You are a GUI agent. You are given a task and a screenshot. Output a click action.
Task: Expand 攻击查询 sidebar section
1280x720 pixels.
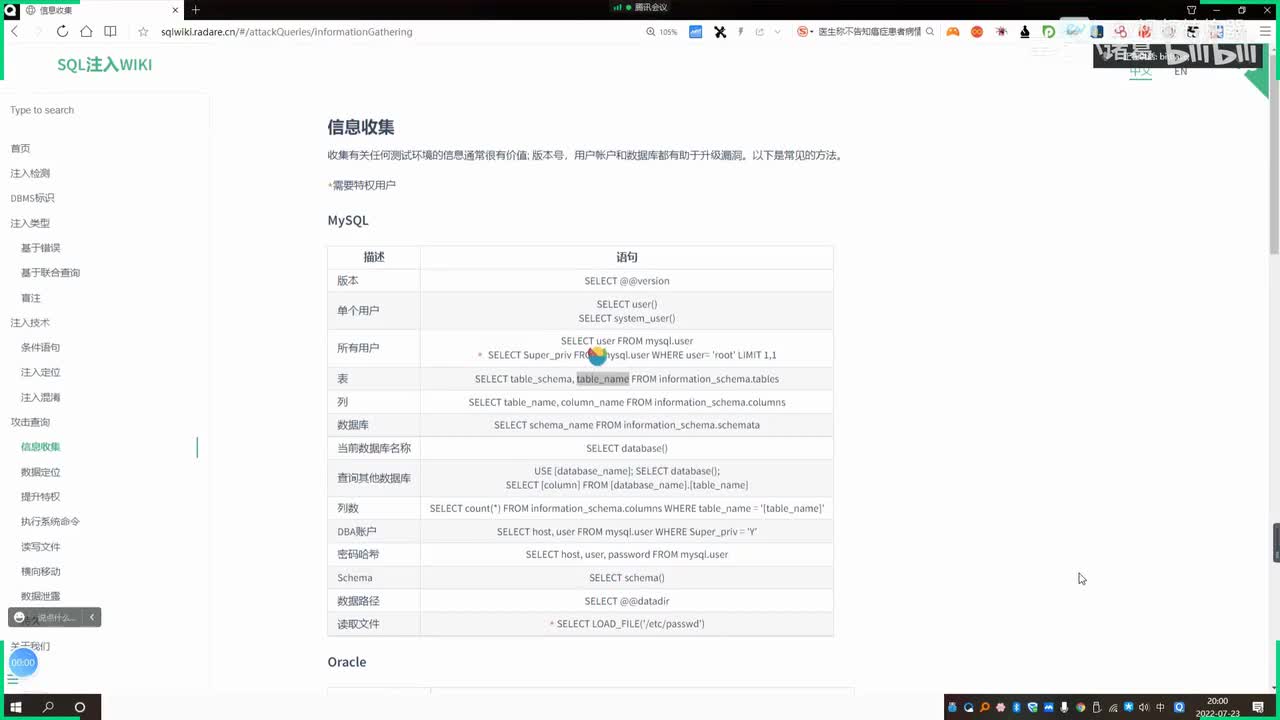coord(30,422)
